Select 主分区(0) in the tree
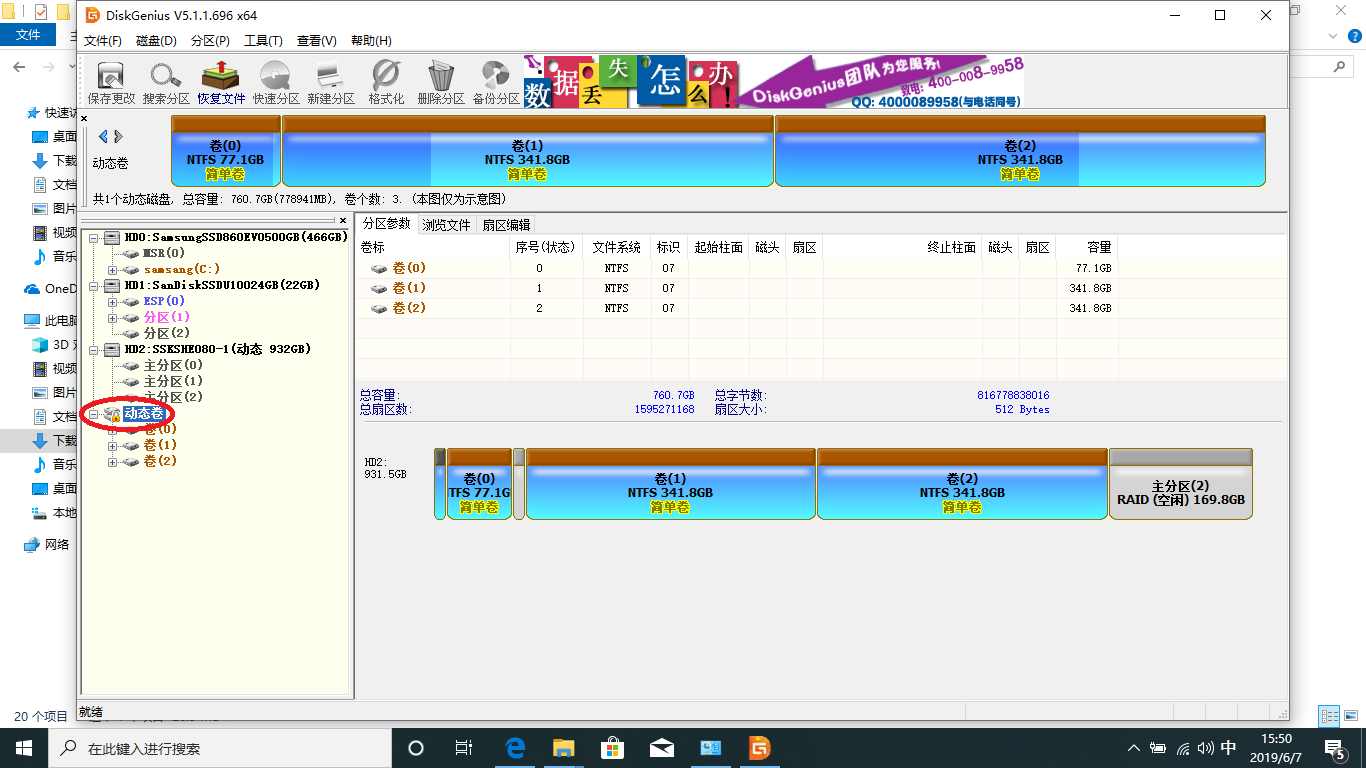This screenshot has width=1366, height=768. [x=173, y=365]
